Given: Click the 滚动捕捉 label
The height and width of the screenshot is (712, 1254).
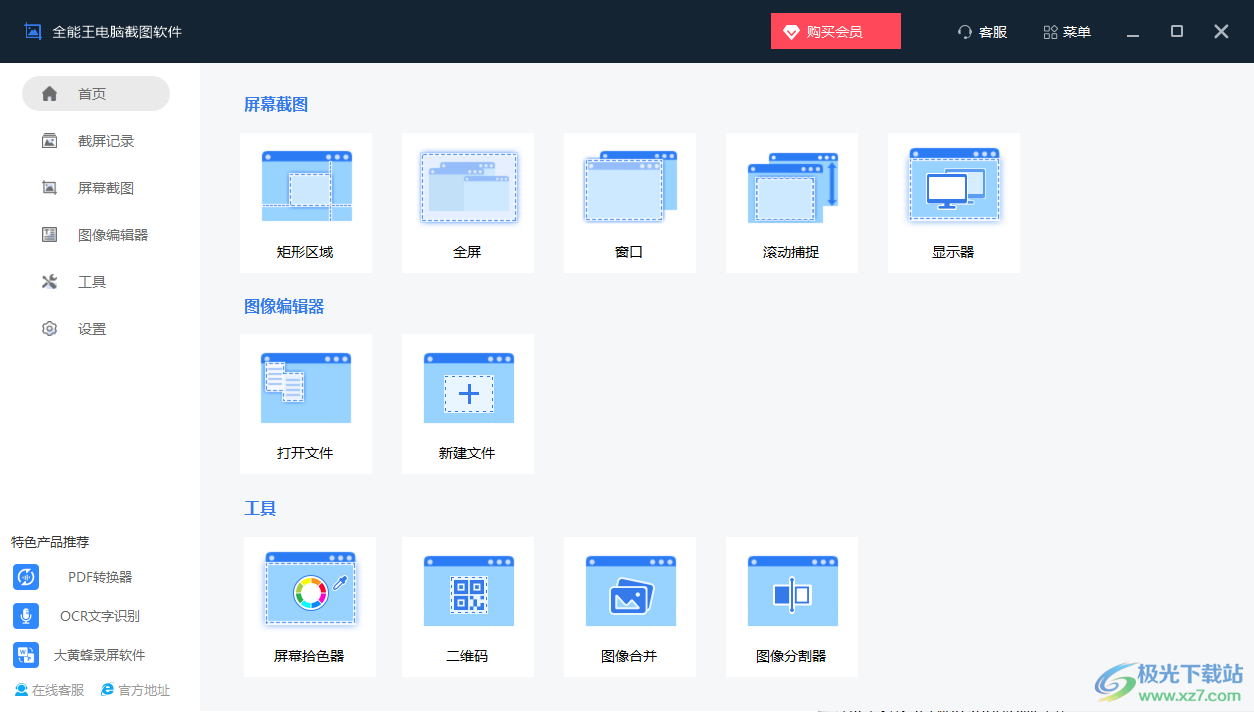Looking at the screenshot, I should coord(791,252).
